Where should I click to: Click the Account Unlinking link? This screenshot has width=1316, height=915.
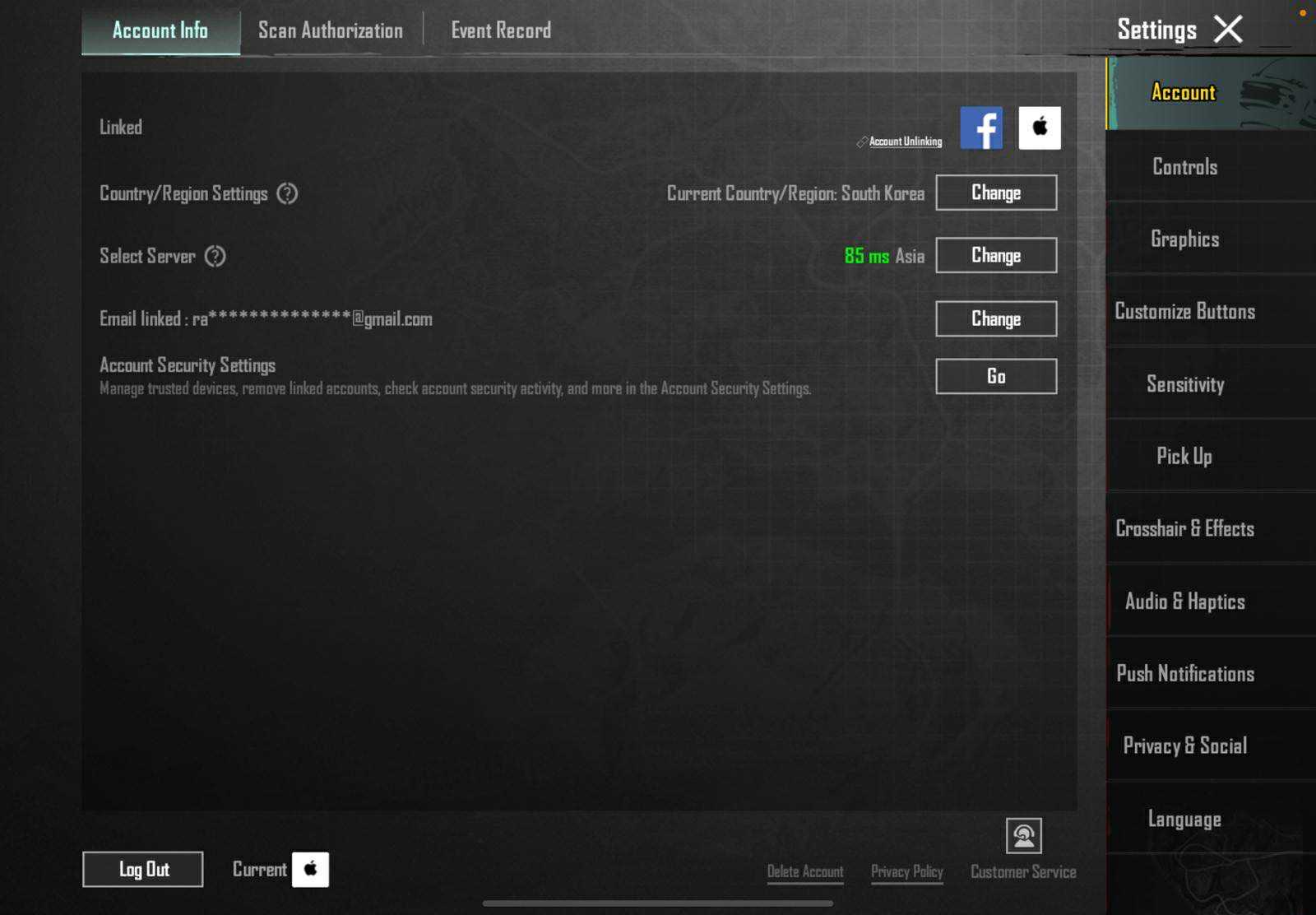906,142
